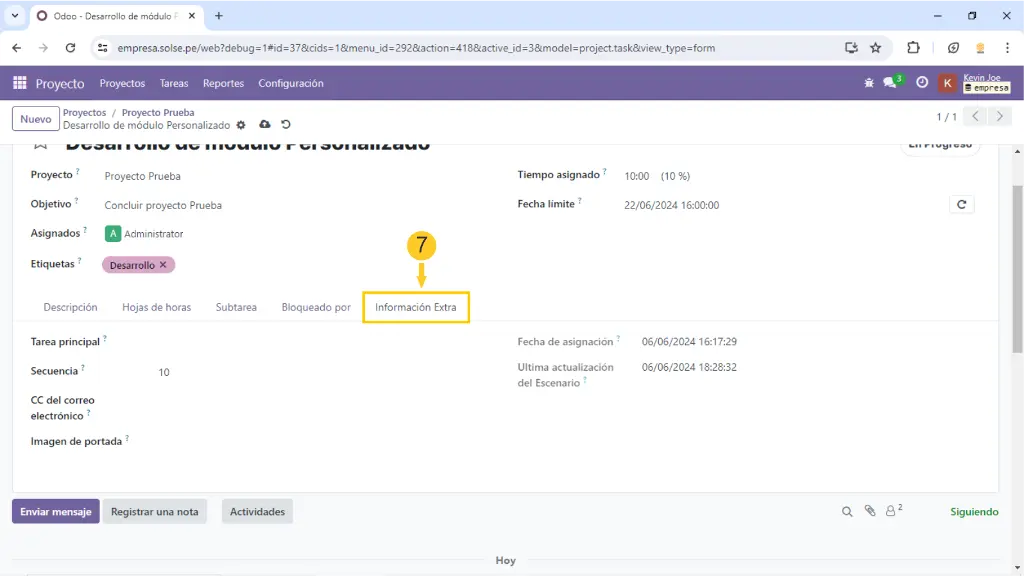Click the cloud save icon
The image size is (1024, 576).
[264, 125]
